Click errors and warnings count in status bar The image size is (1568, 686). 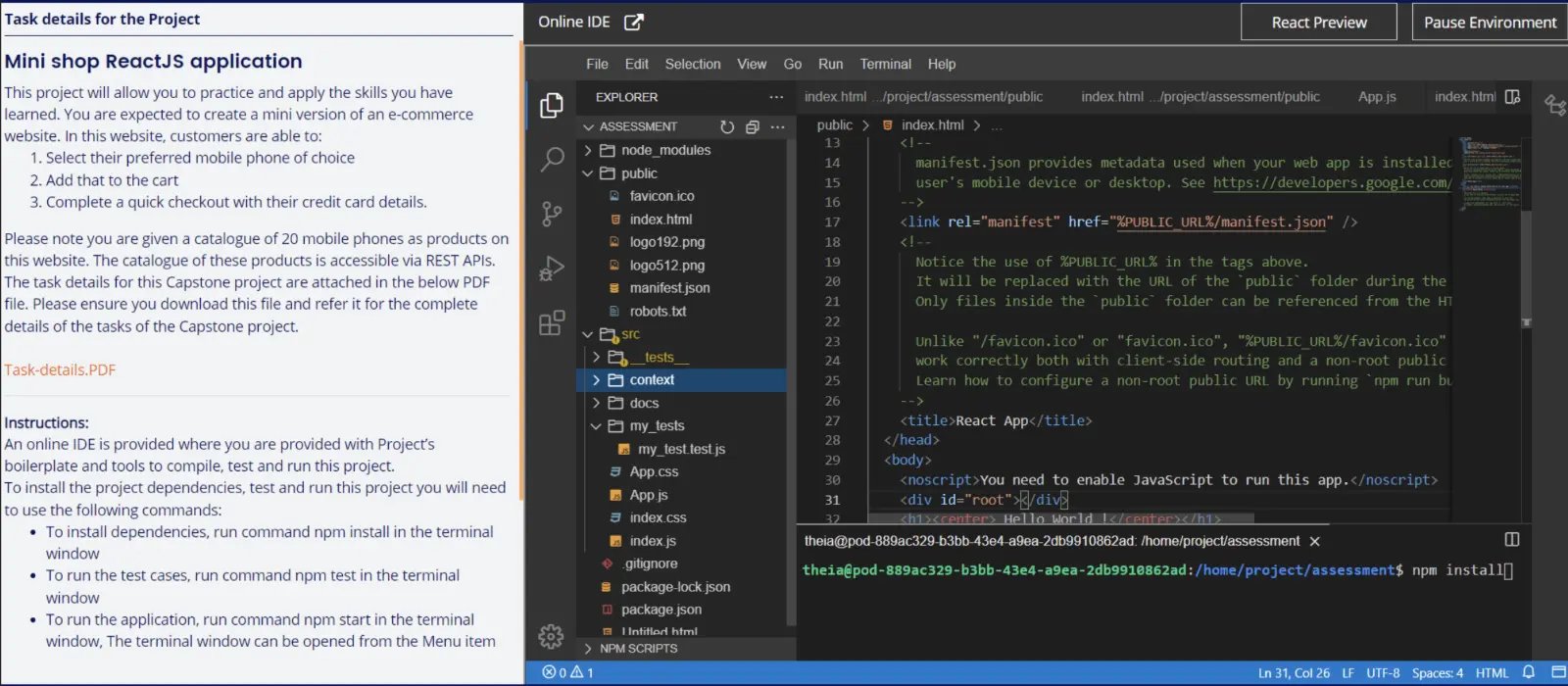(x=569, y=672)
